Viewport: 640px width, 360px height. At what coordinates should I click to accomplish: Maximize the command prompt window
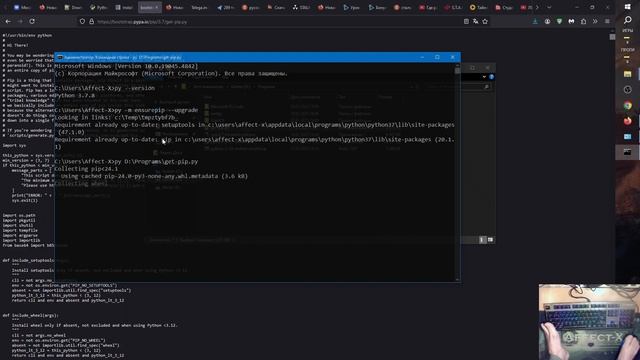point(437,57)
